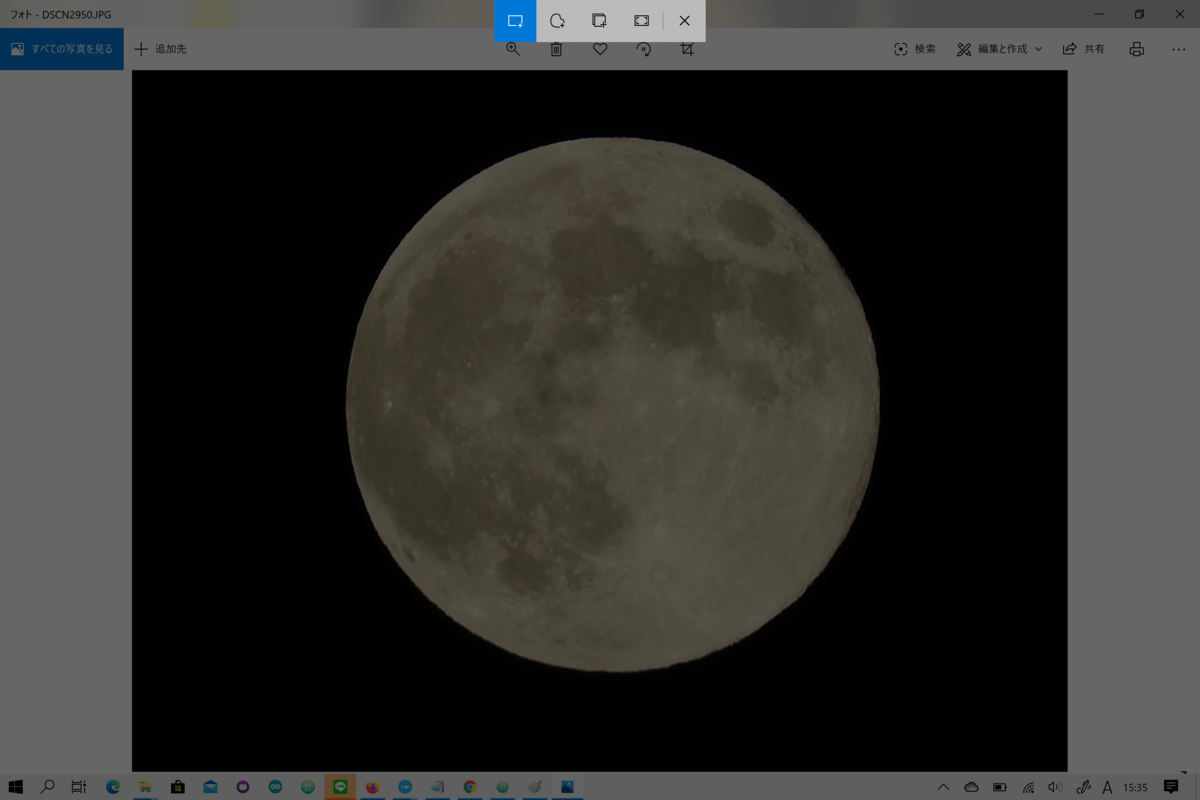Crop the moon image
The image size is (1200, 800).
click(x=687, y=48)
